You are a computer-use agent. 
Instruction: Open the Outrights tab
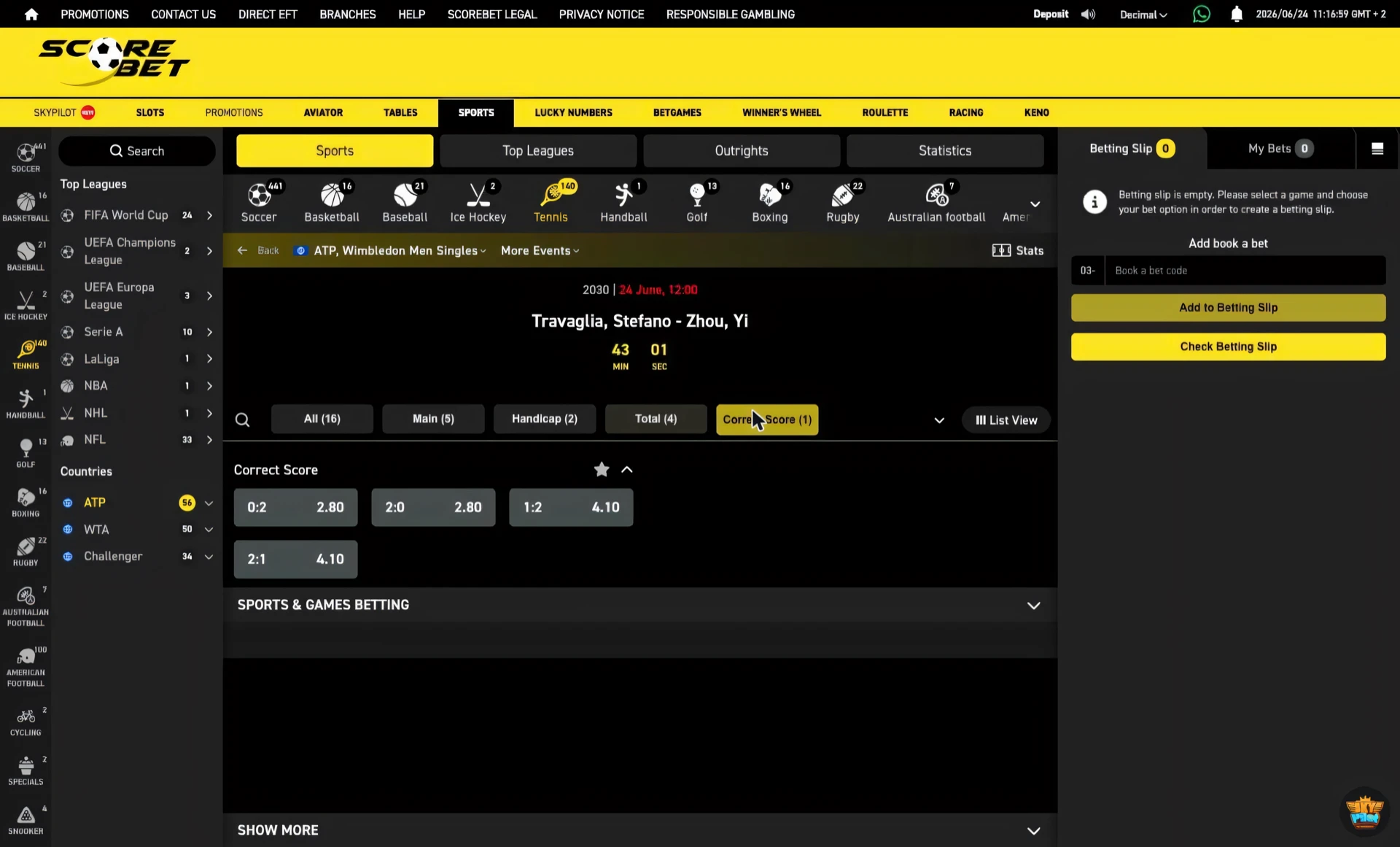[x=742, y=151]
